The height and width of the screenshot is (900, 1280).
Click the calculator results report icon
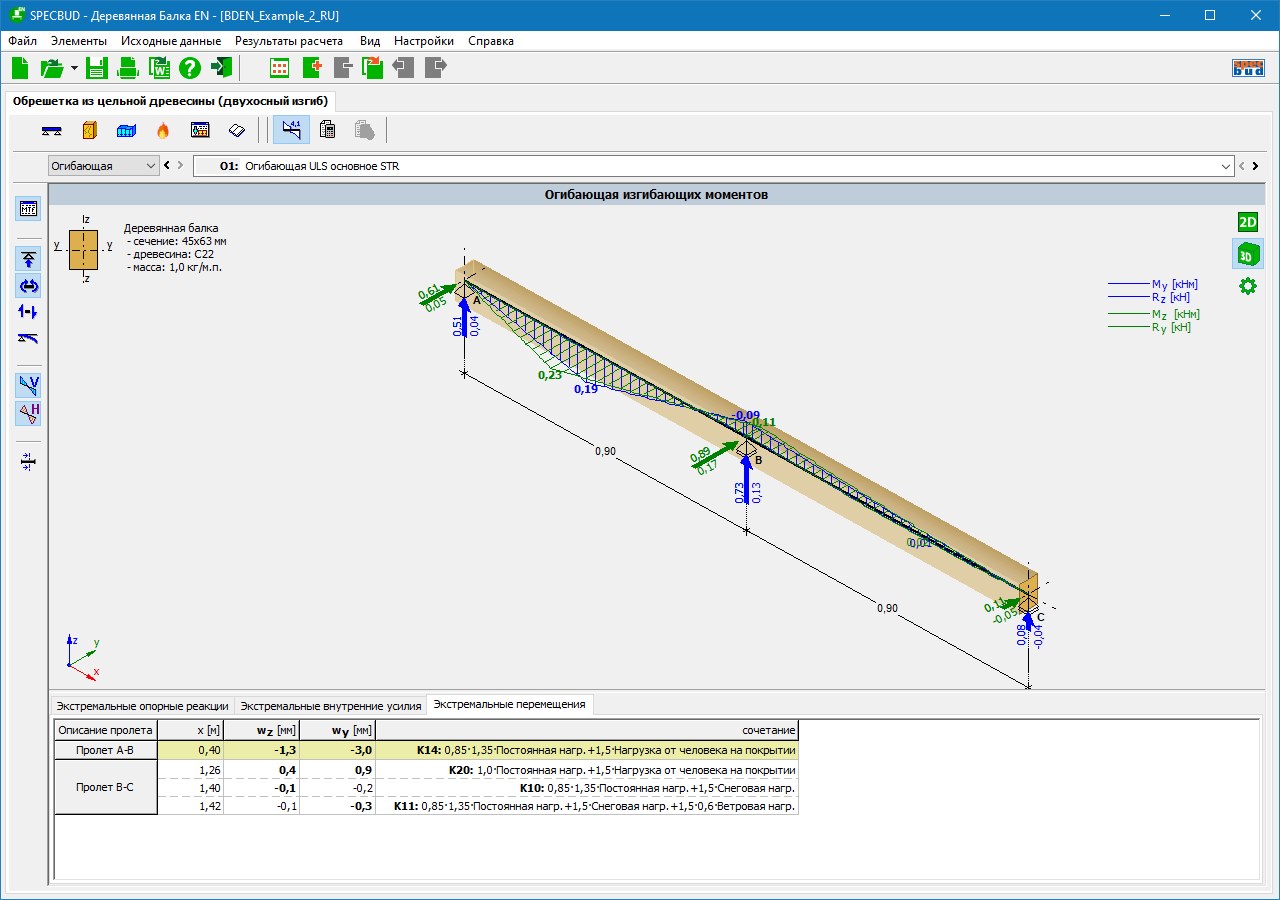pyautogui.click(x=327, y=130)
